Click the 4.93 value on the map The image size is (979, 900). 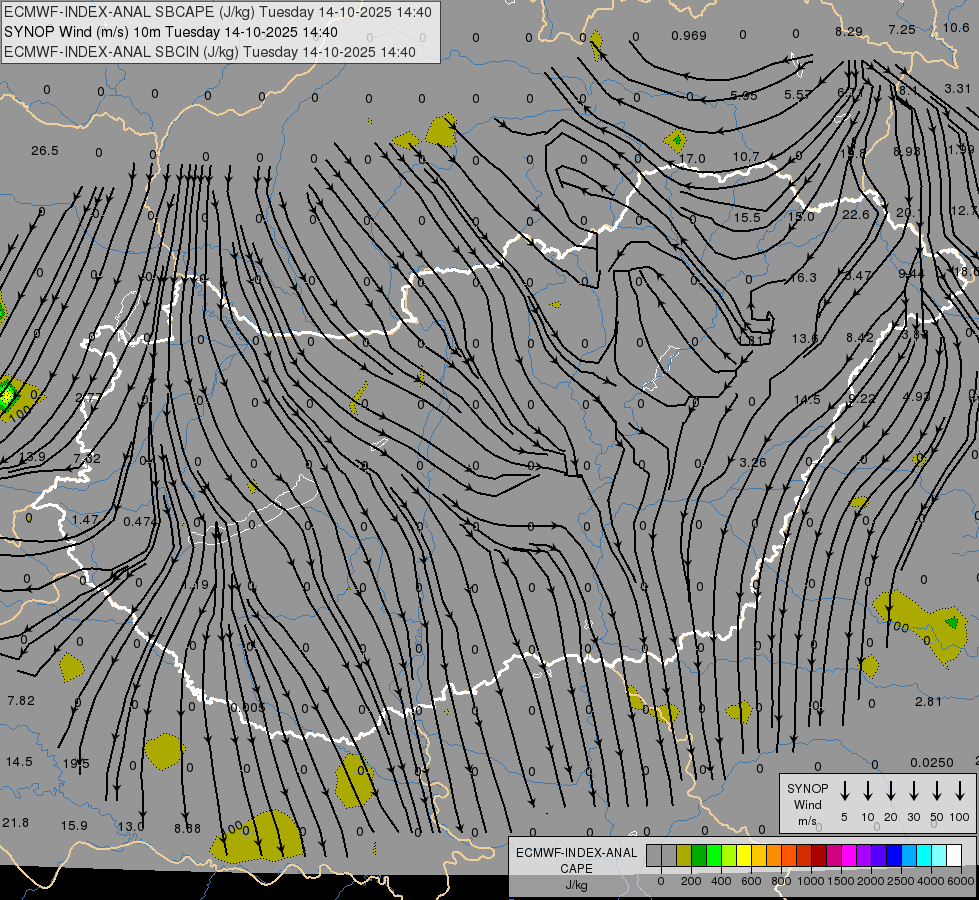point(917,397)
